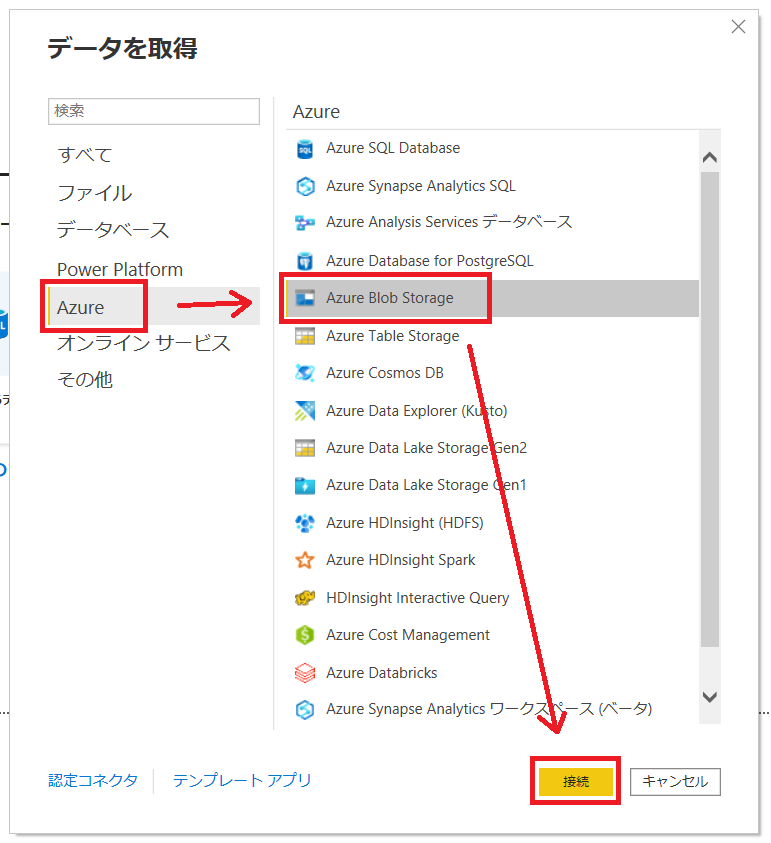Select Azure Data Explorer (Kusto) text
Image resolution: width=771 pixels, height=843 pixels.
tap(417, 411)
